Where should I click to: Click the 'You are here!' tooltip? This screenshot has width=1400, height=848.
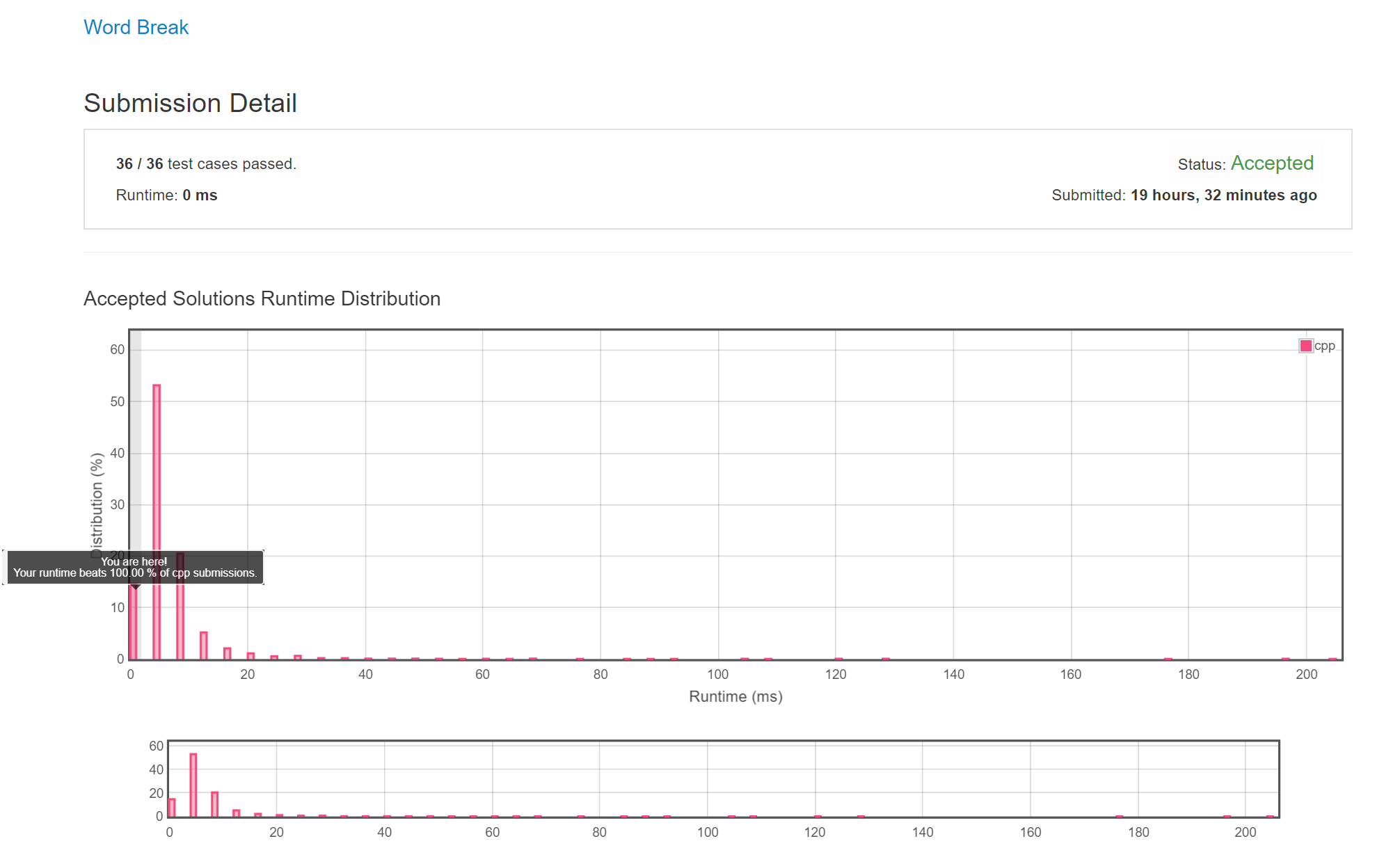[x=134, y=567]
